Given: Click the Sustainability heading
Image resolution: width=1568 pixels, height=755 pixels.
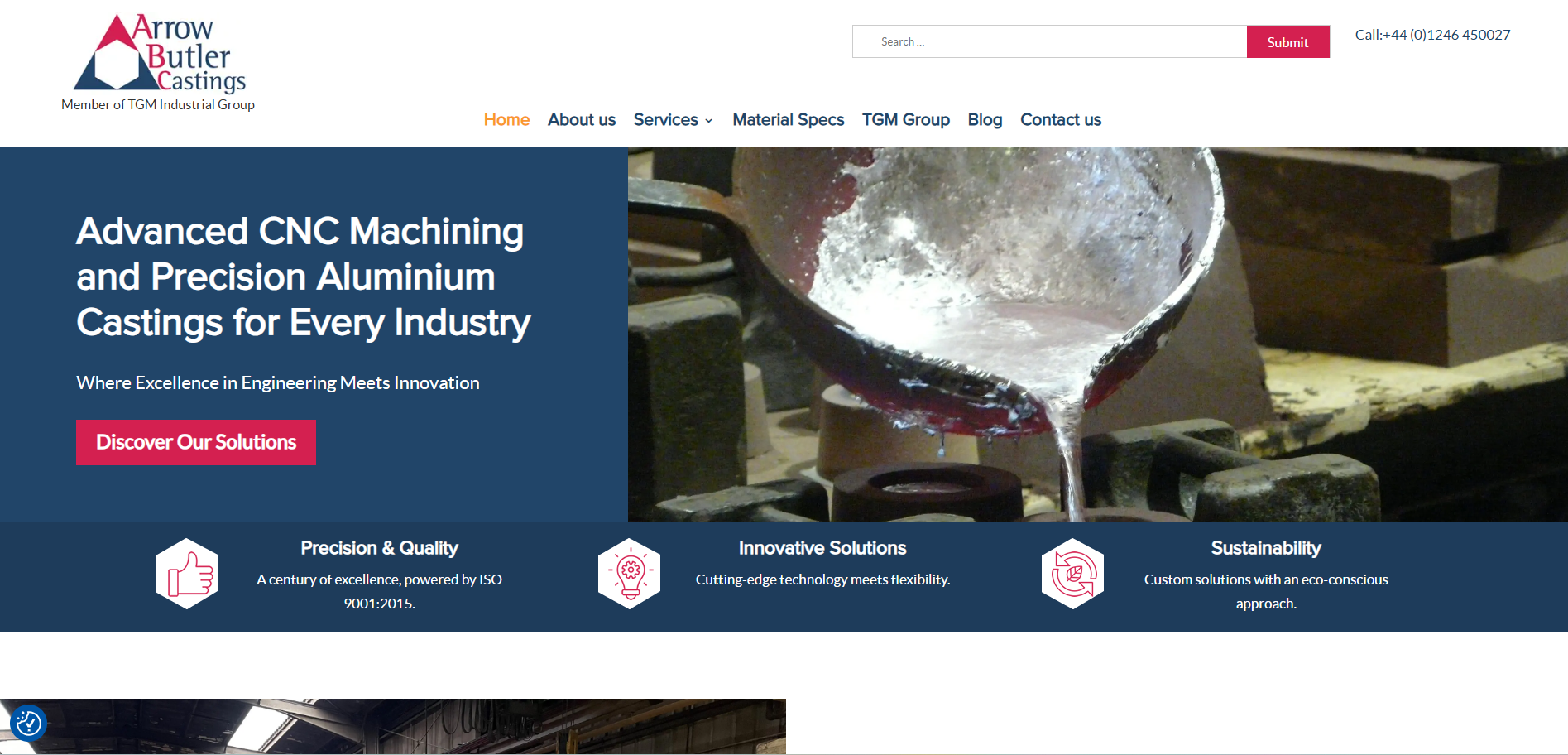Looking at the screenshot, I should (1265, 548).
